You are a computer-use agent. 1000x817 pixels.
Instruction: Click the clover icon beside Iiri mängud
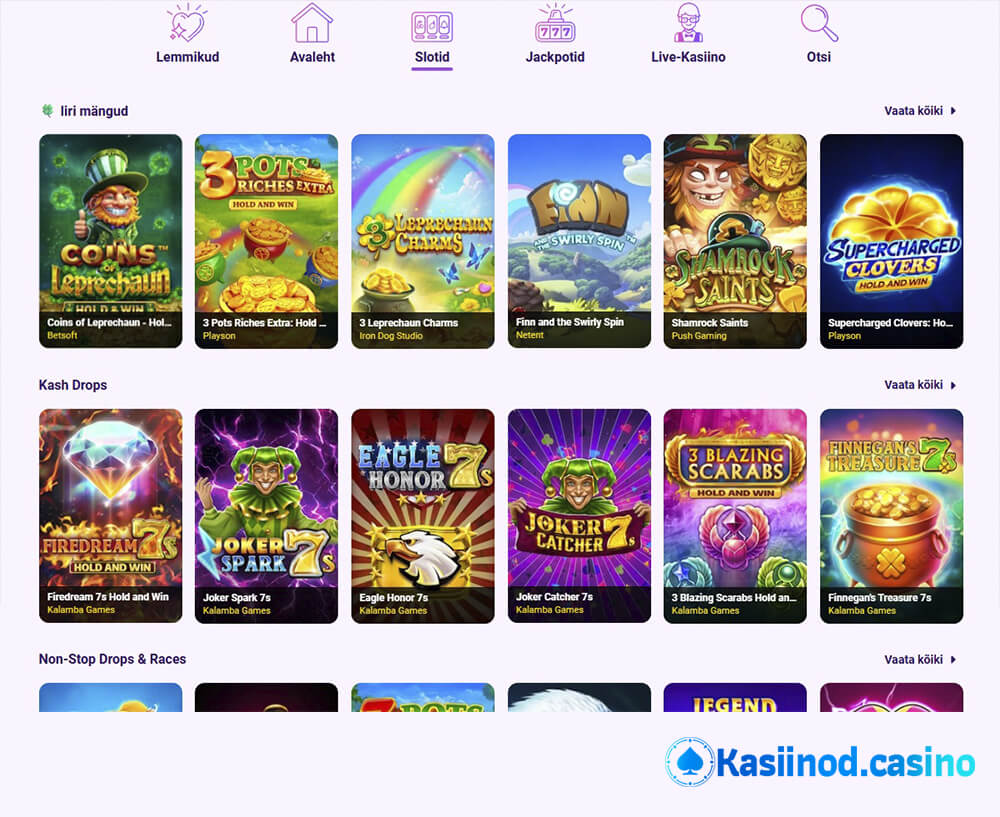point(47,111)
